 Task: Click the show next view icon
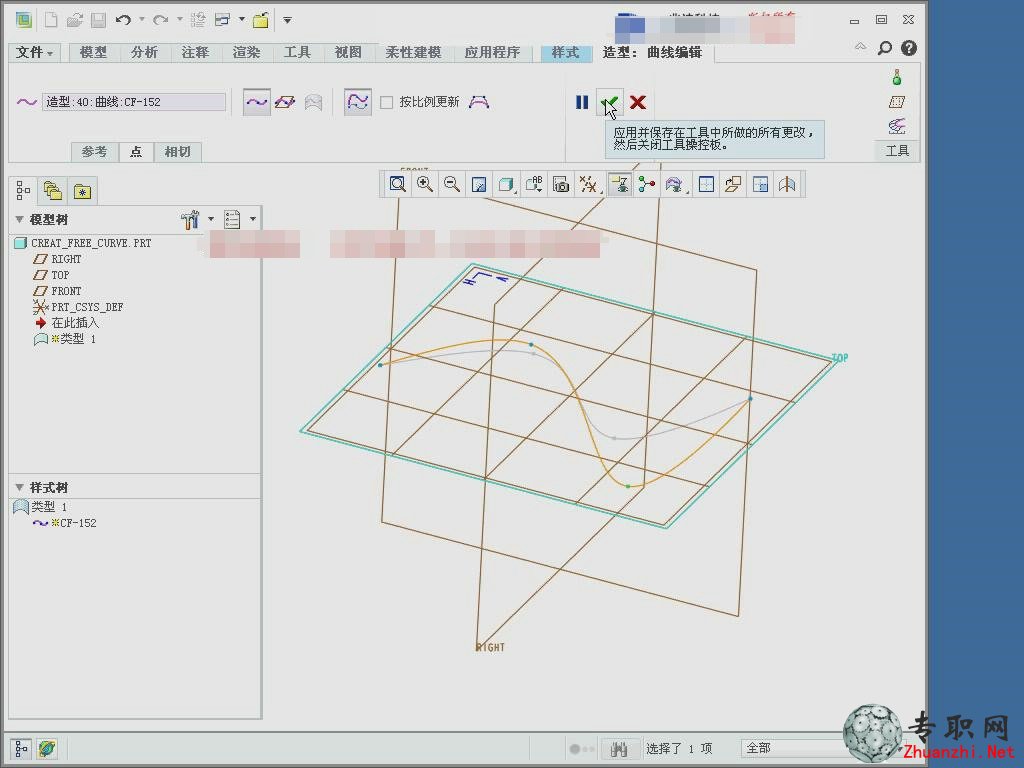(760, 185)
